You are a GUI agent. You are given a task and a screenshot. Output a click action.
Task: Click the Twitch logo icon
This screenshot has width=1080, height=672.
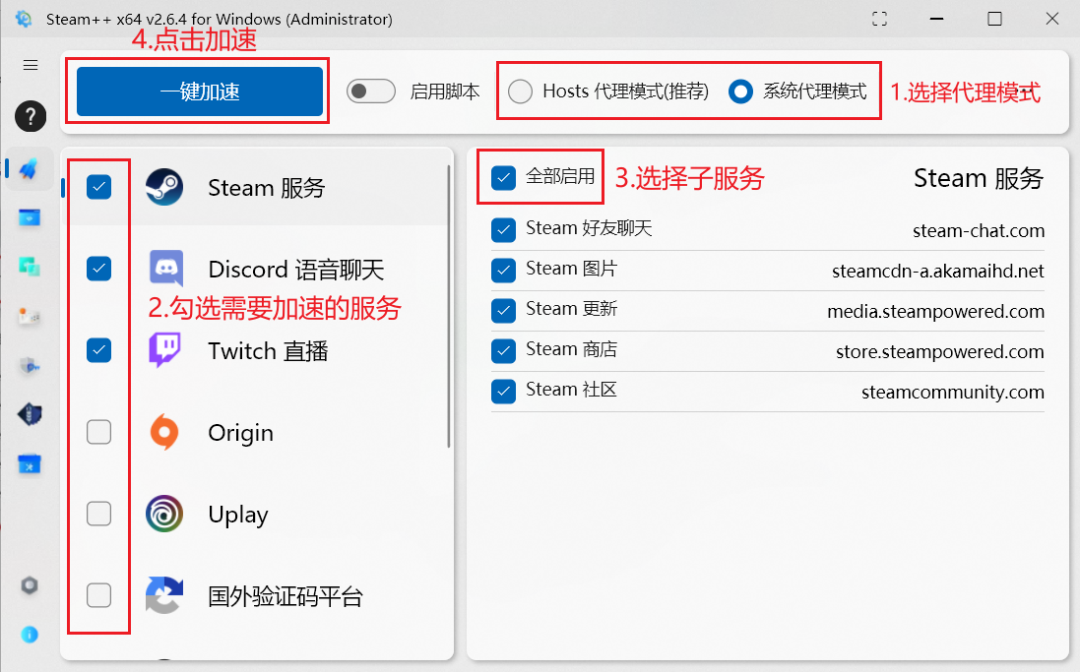pos(165,350)
